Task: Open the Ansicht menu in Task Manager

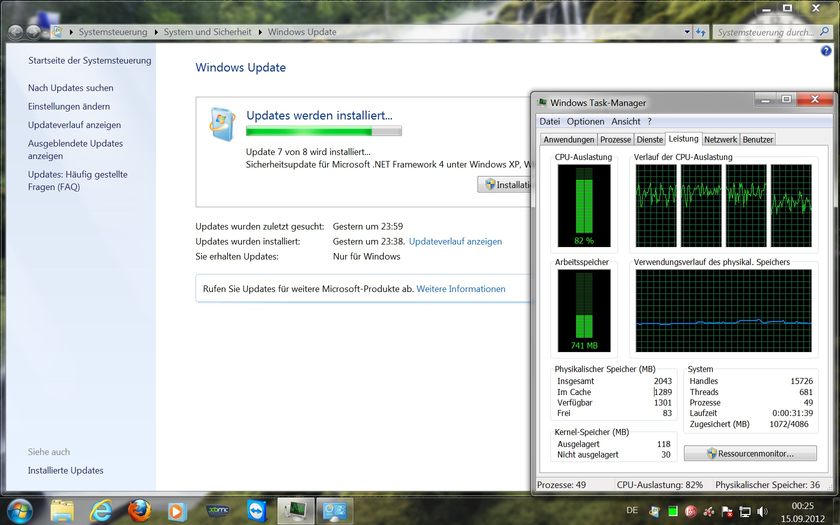Action: [626, 122]
